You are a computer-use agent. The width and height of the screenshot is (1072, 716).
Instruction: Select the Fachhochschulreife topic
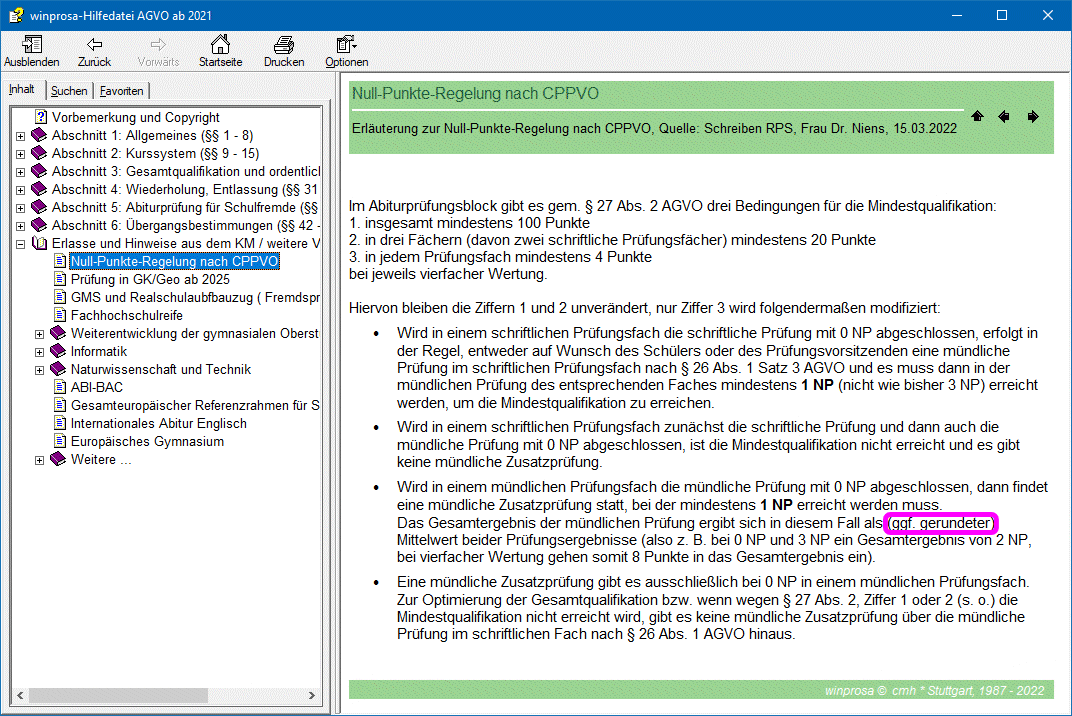(x=127, y=315)
